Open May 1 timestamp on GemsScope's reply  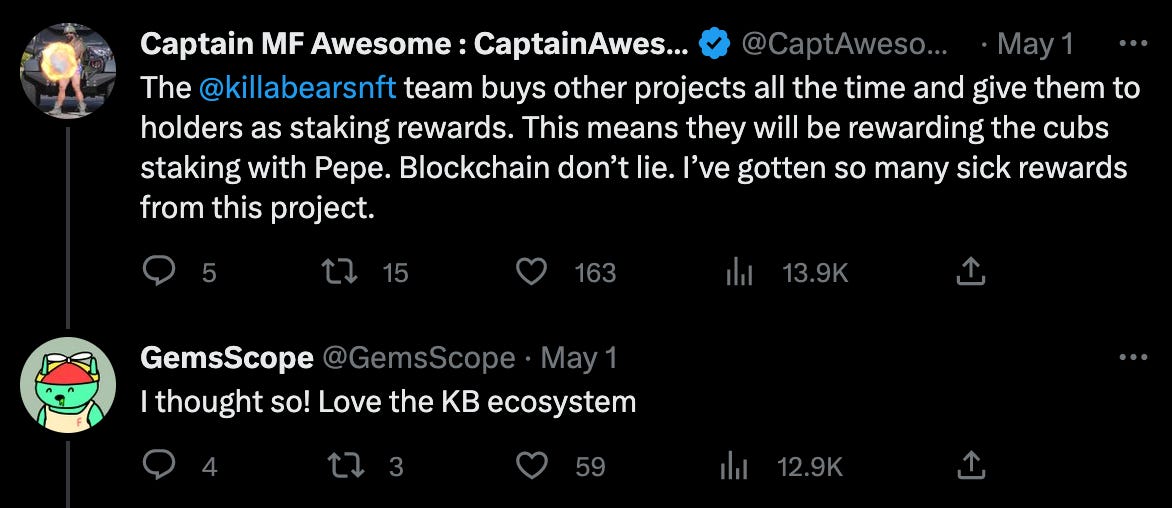point(579,359)
